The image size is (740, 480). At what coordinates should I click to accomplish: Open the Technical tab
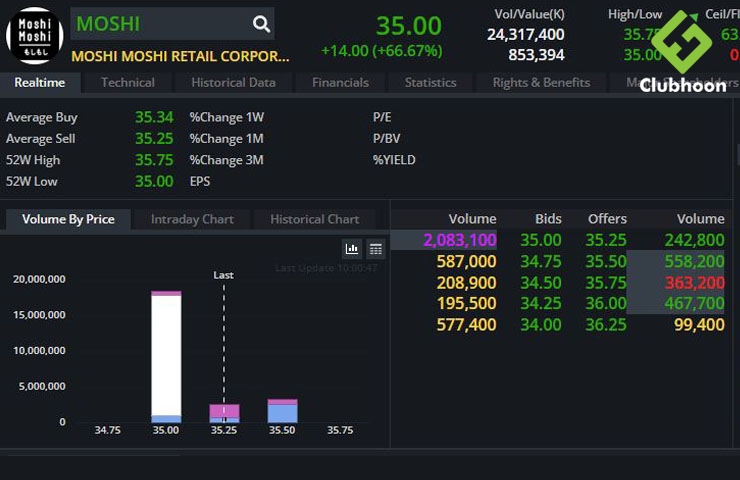pyautogui.click(x=127, y=83)
